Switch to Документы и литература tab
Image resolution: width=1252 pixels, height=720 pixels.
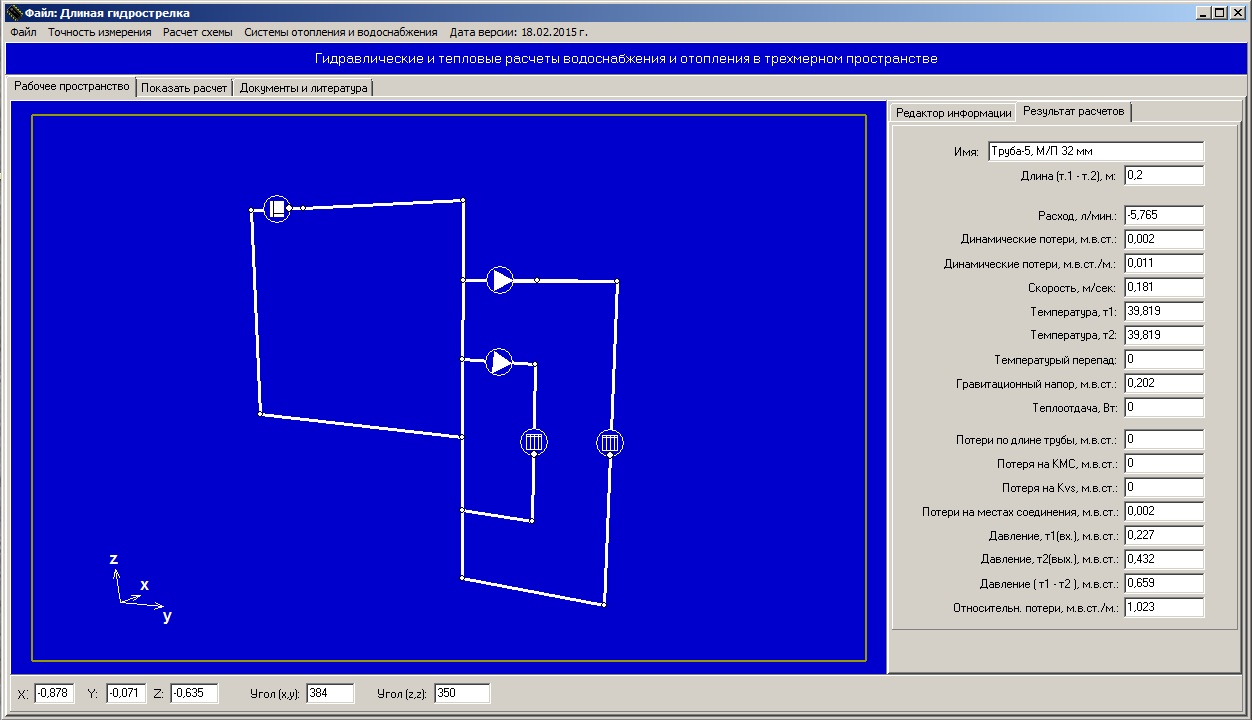coord(304,88)
